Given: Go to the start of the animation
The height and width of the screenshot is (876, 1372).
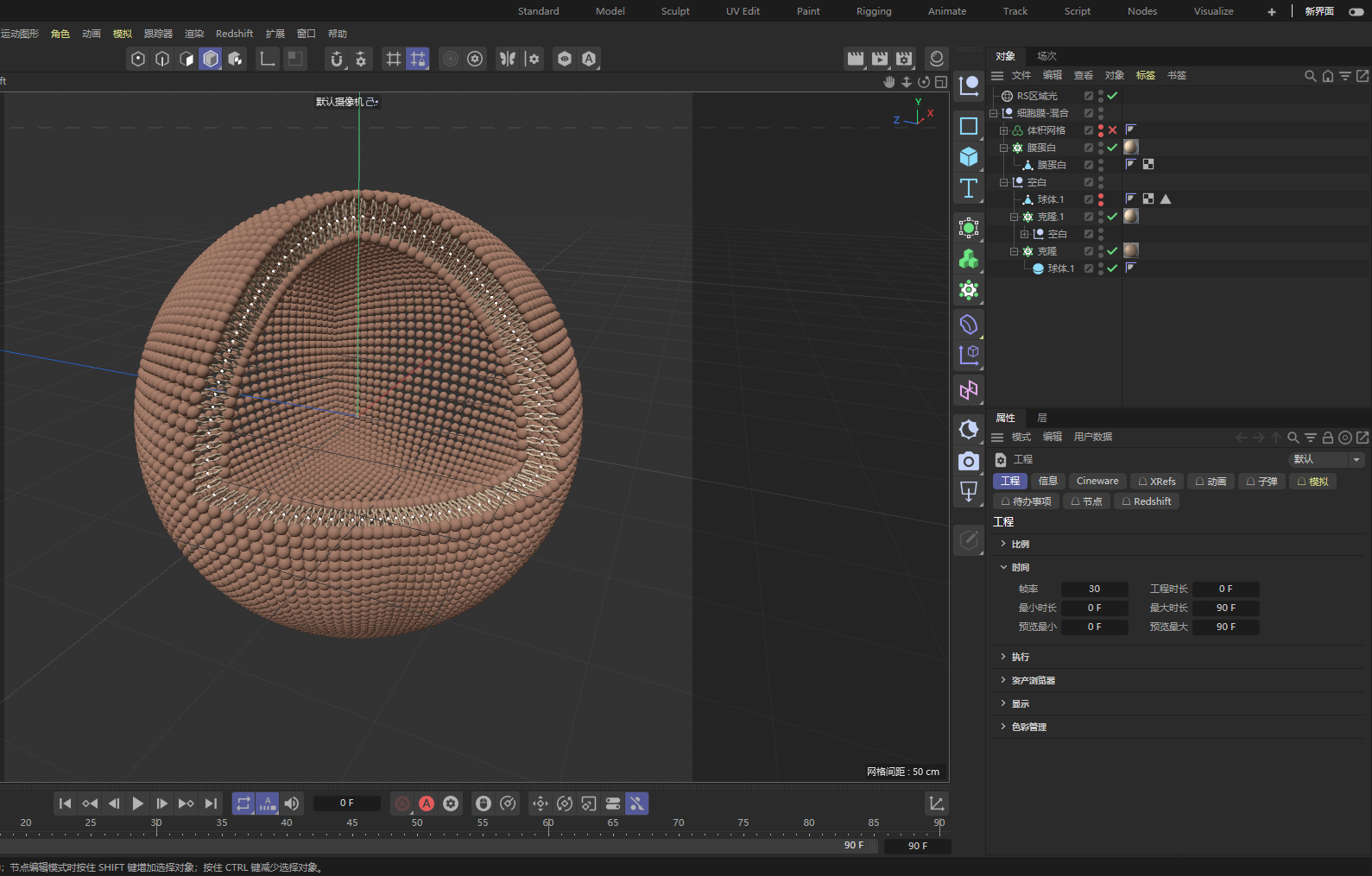Looking at the screenshot, I should (66, 804).
